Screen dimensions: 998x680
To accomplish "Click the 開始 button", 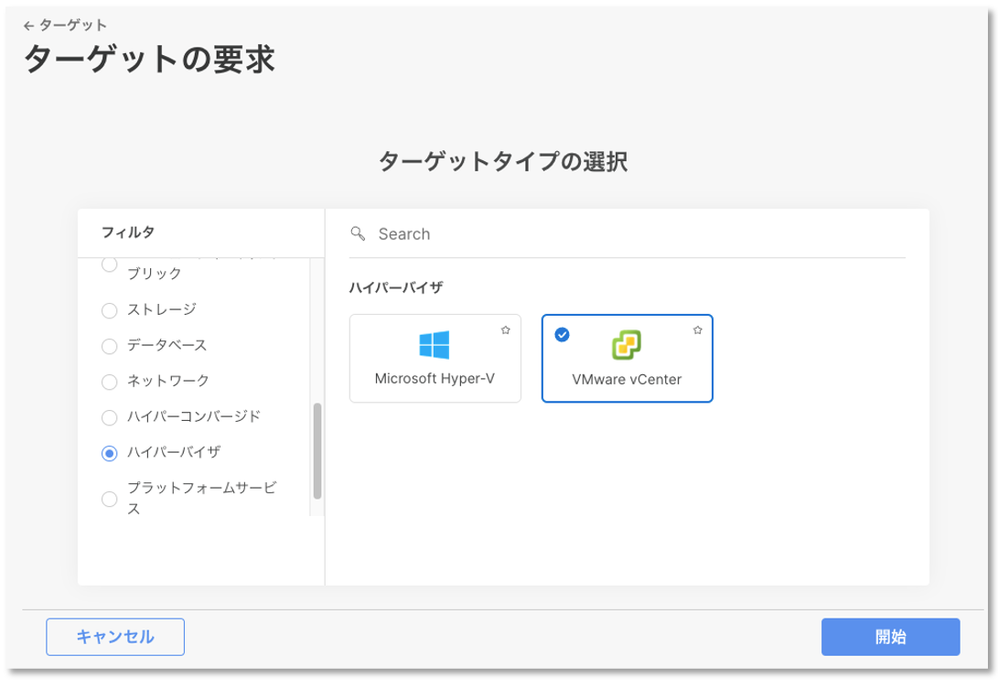I will coord(890,637).
